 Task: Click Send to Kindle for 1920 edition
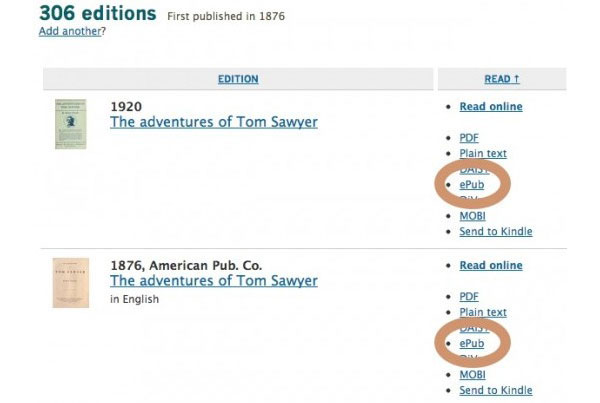496,232
